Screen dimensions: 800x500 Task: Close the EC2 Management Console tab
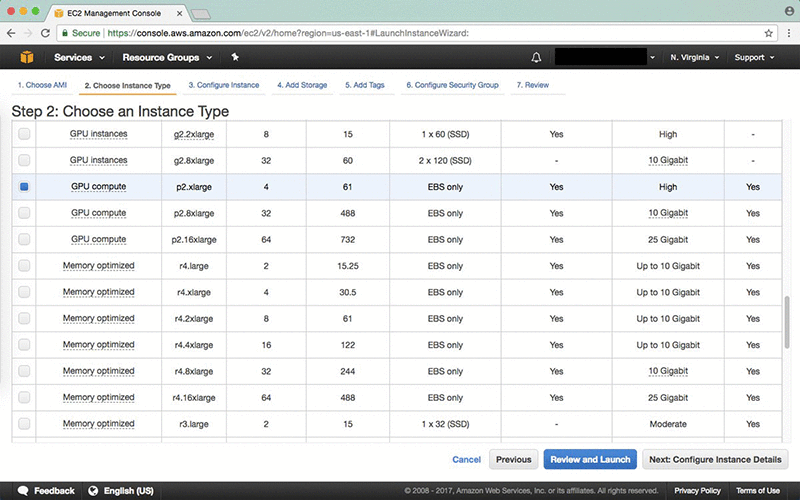(x=180, y=13)
